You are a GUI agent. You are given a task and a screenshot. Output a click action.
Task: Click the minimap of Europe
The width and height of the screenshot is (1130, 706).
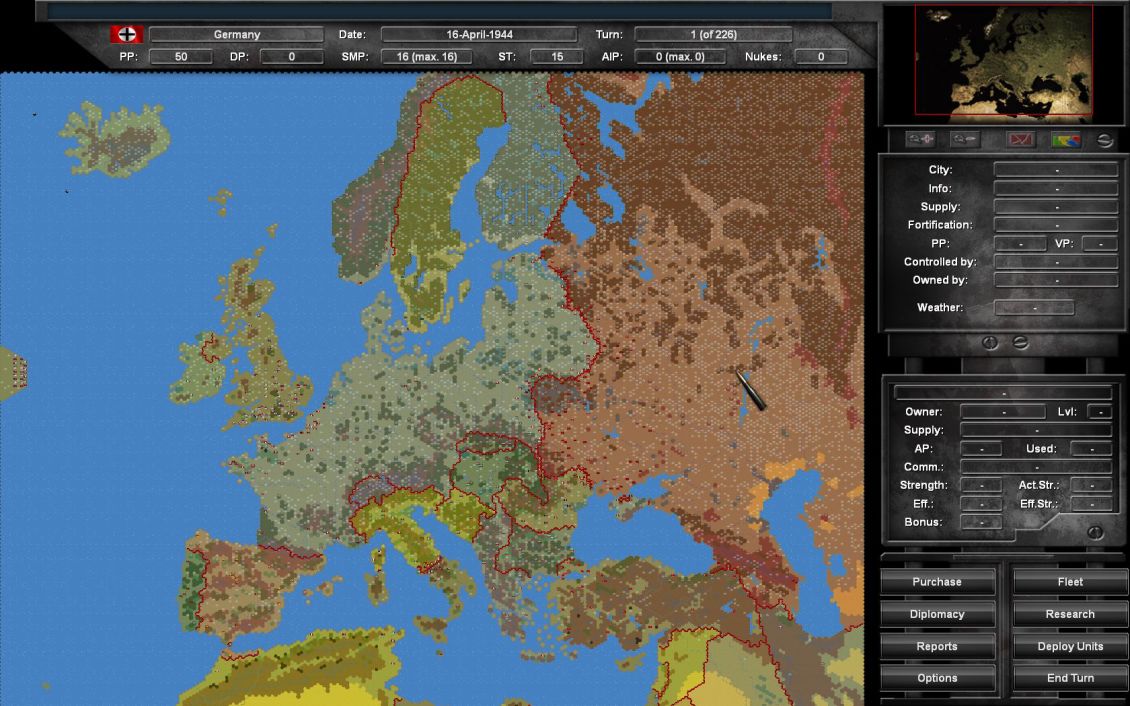click(x=1004, y=61)
